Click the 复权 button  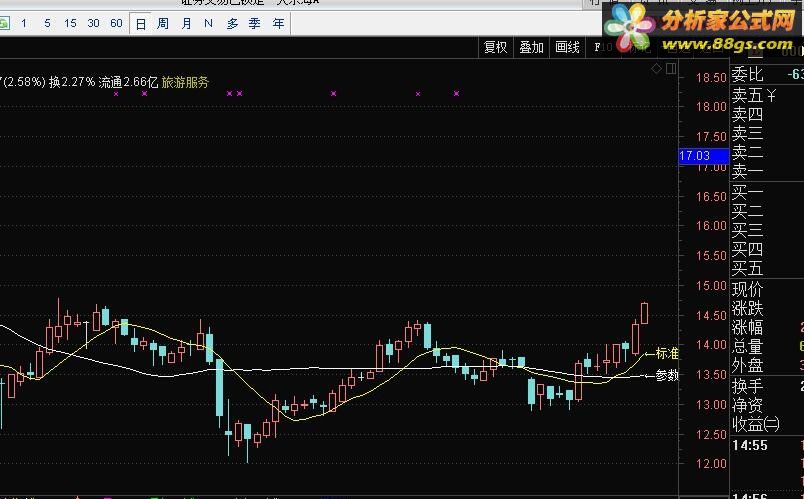495,47
